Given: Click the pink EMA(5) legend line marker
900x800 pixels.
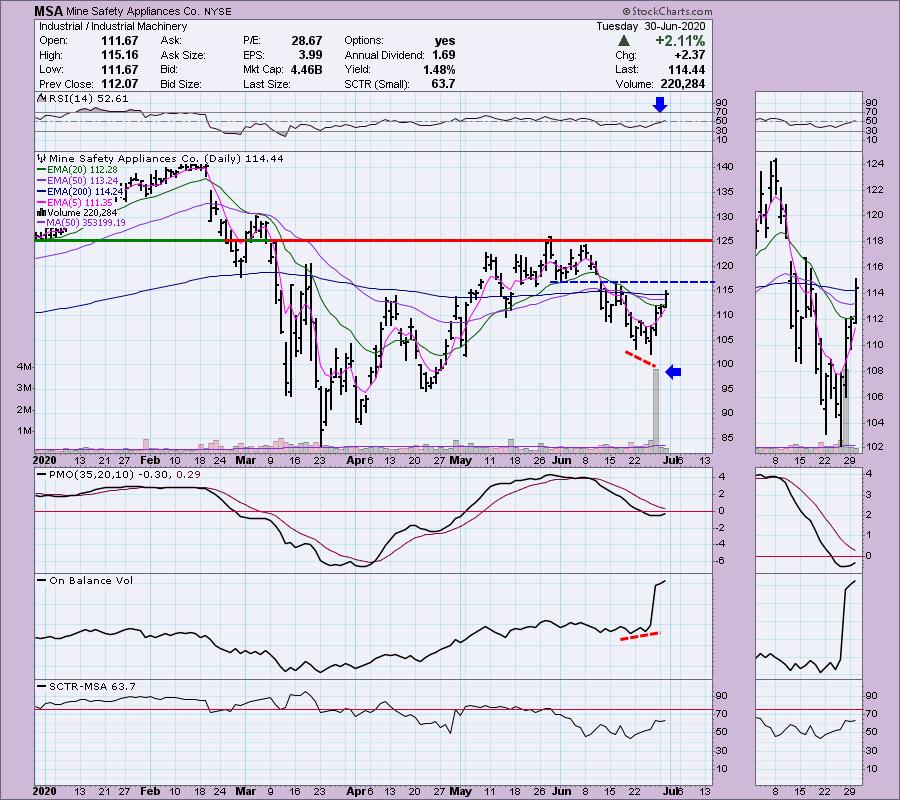Looking at the screenshot, I should [x=41, y=203].
